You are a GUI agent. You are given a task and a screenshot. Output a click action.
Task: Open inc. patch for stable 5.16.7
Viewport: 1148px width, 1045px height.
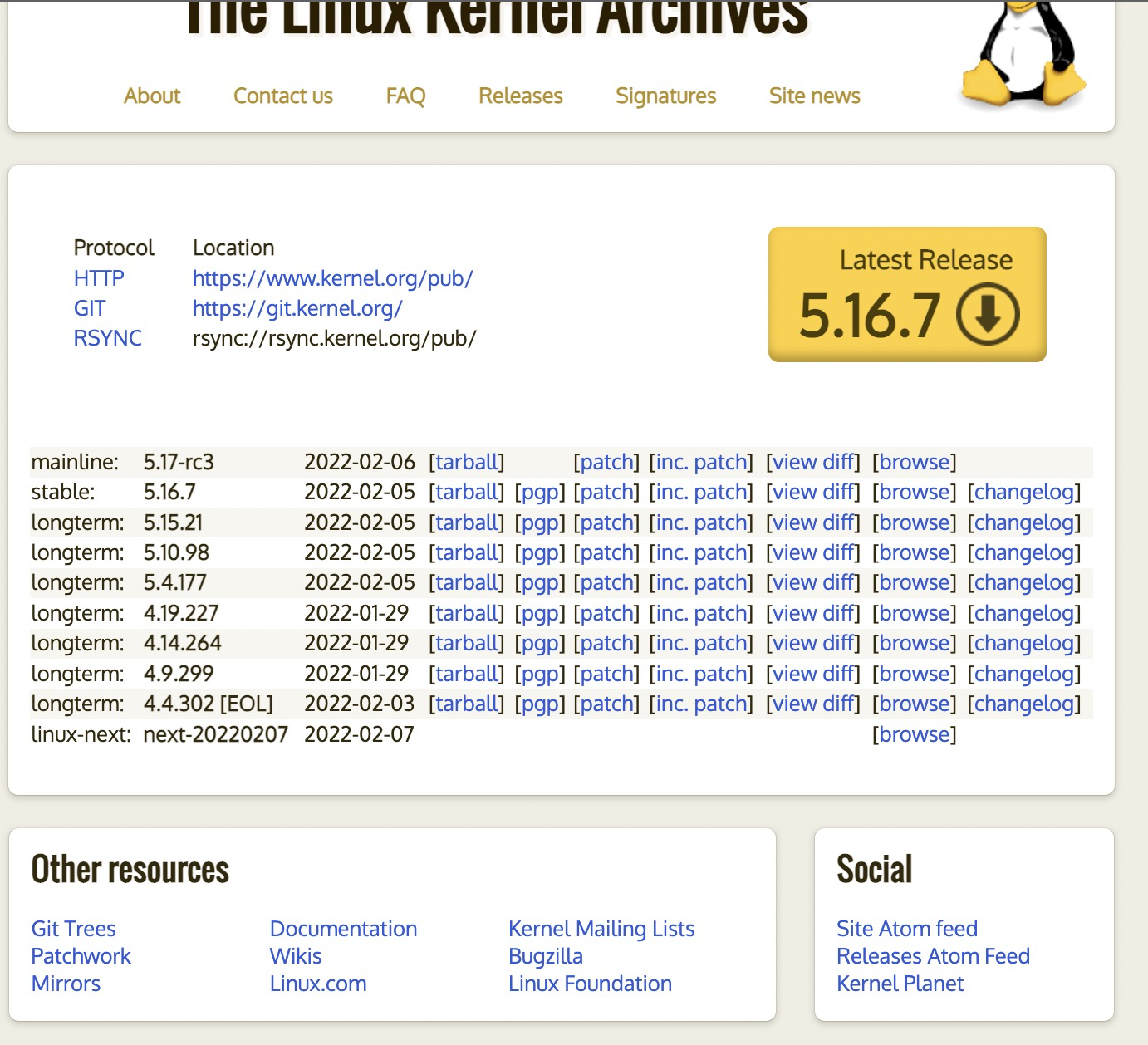coord(702,493)
